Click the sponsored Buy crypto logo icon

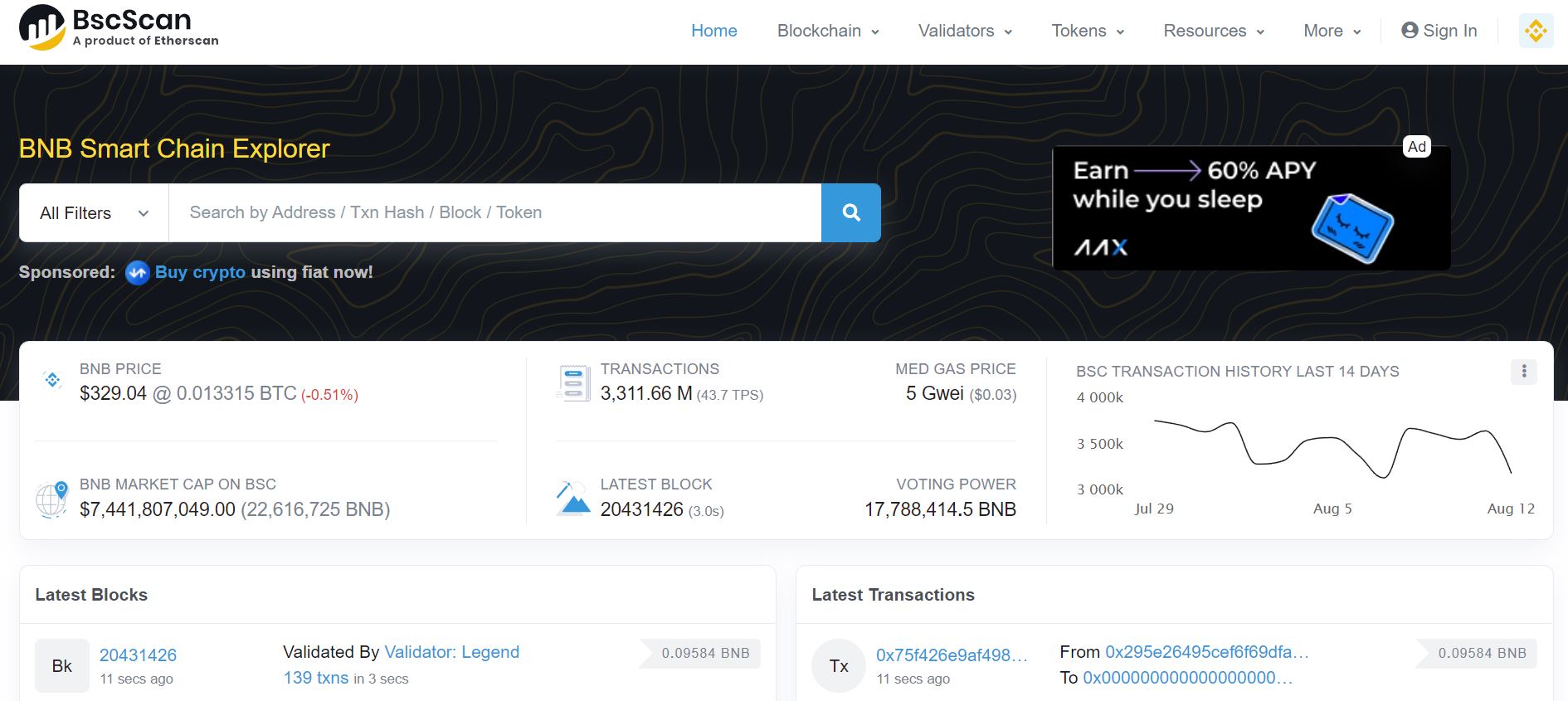tap(137, 272)
